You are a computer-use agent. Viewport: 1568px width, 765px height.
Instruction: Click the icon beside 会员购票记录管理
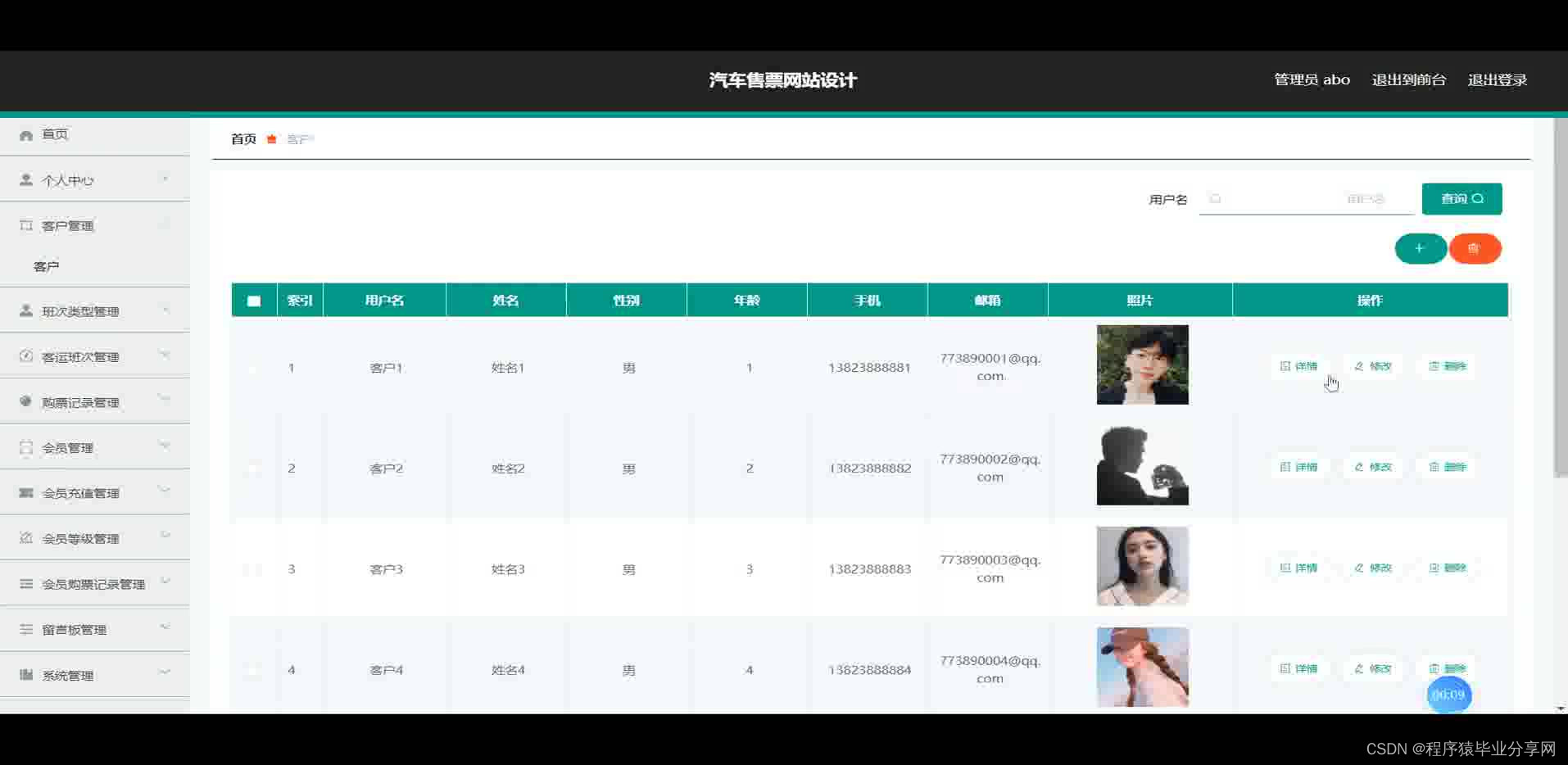click(26, 584)
